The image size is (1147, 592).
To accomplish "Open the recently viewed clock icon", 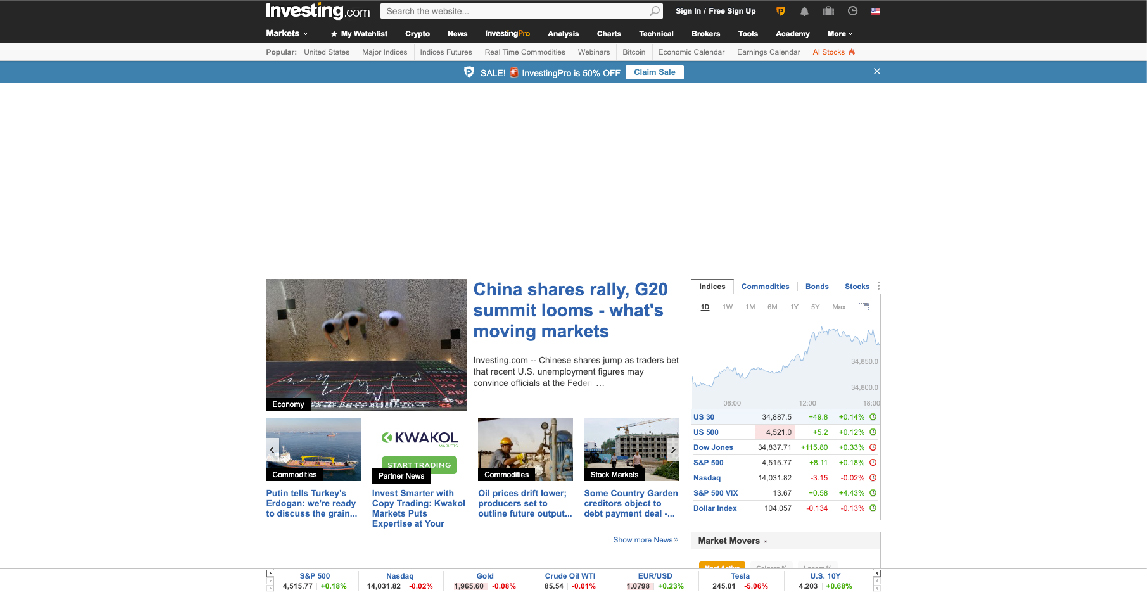I will click(852, 11).
